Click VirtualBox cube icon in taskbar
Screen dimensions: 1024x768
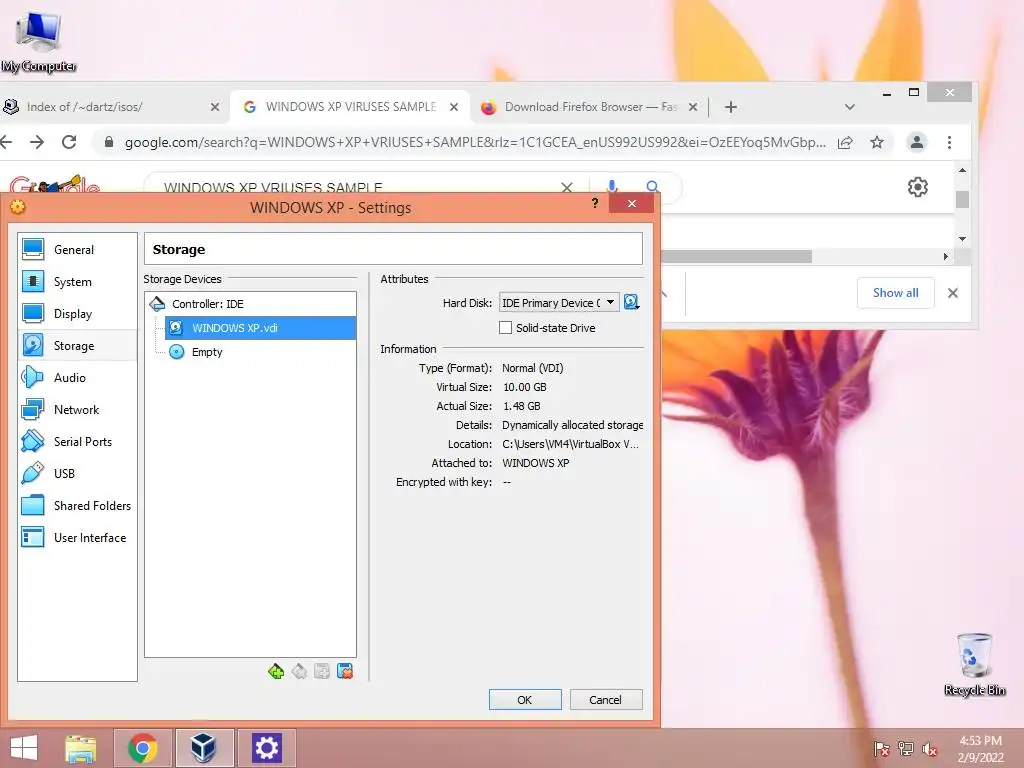pos(204,748)
